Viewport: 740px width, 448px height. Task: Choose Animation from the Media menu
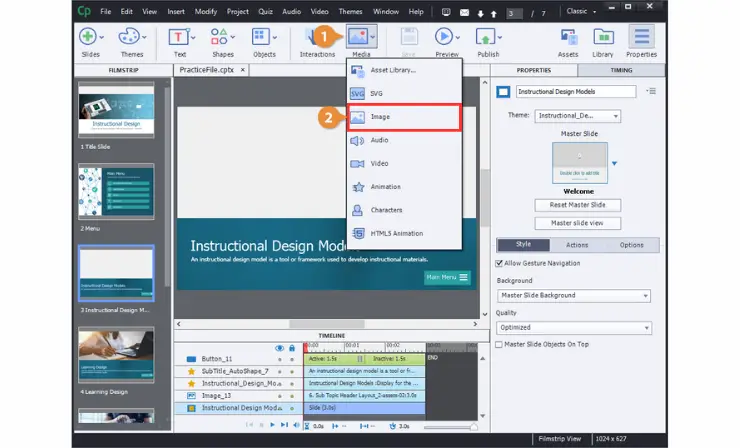[x=404, y=187]
